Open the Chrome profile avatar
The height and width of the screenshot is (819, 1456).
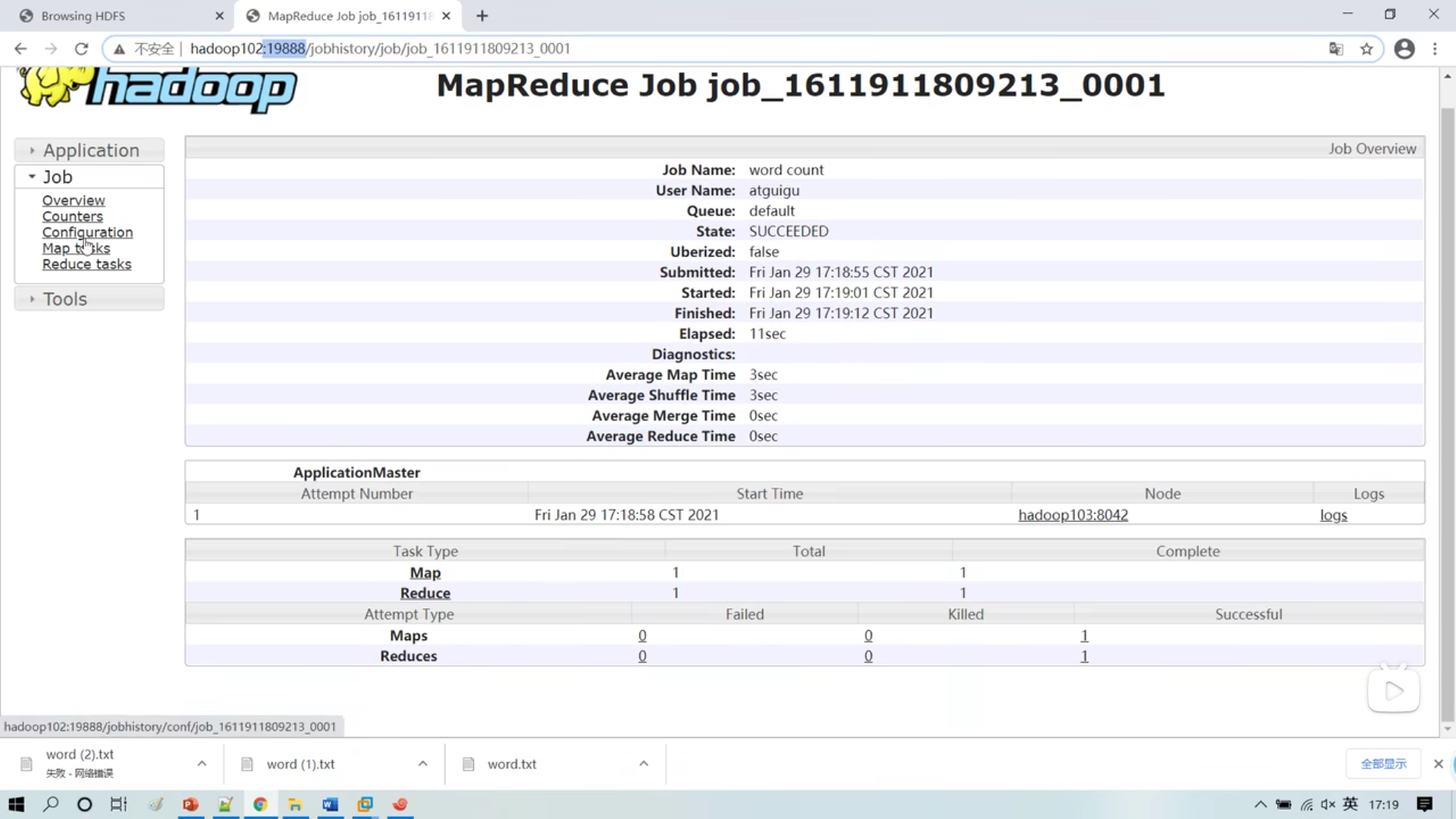point(1404,49)
